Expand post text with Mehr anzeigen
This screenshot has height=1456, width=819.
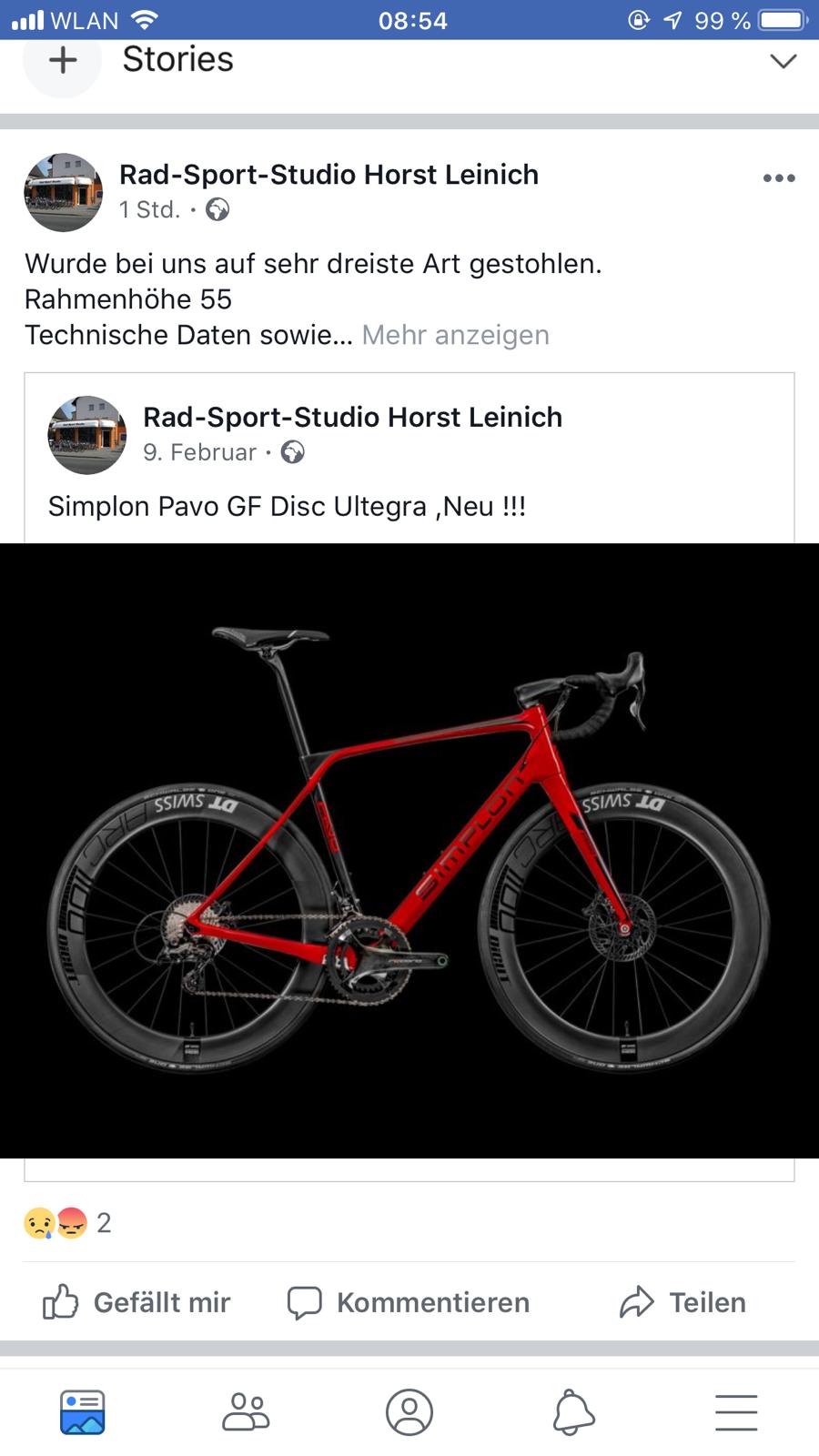455,335
